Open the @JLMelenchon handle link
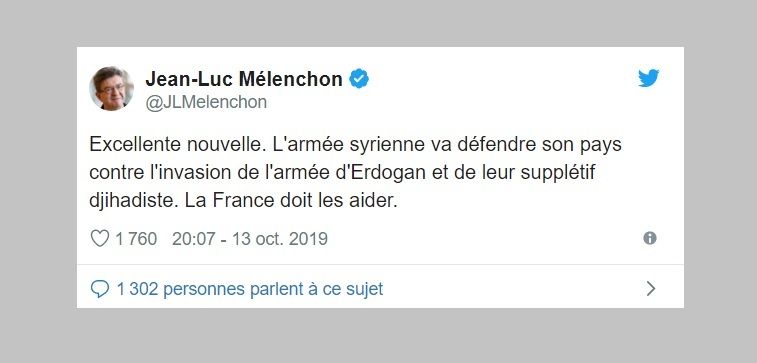Screen dimensions: 757x363 point(206,102)
